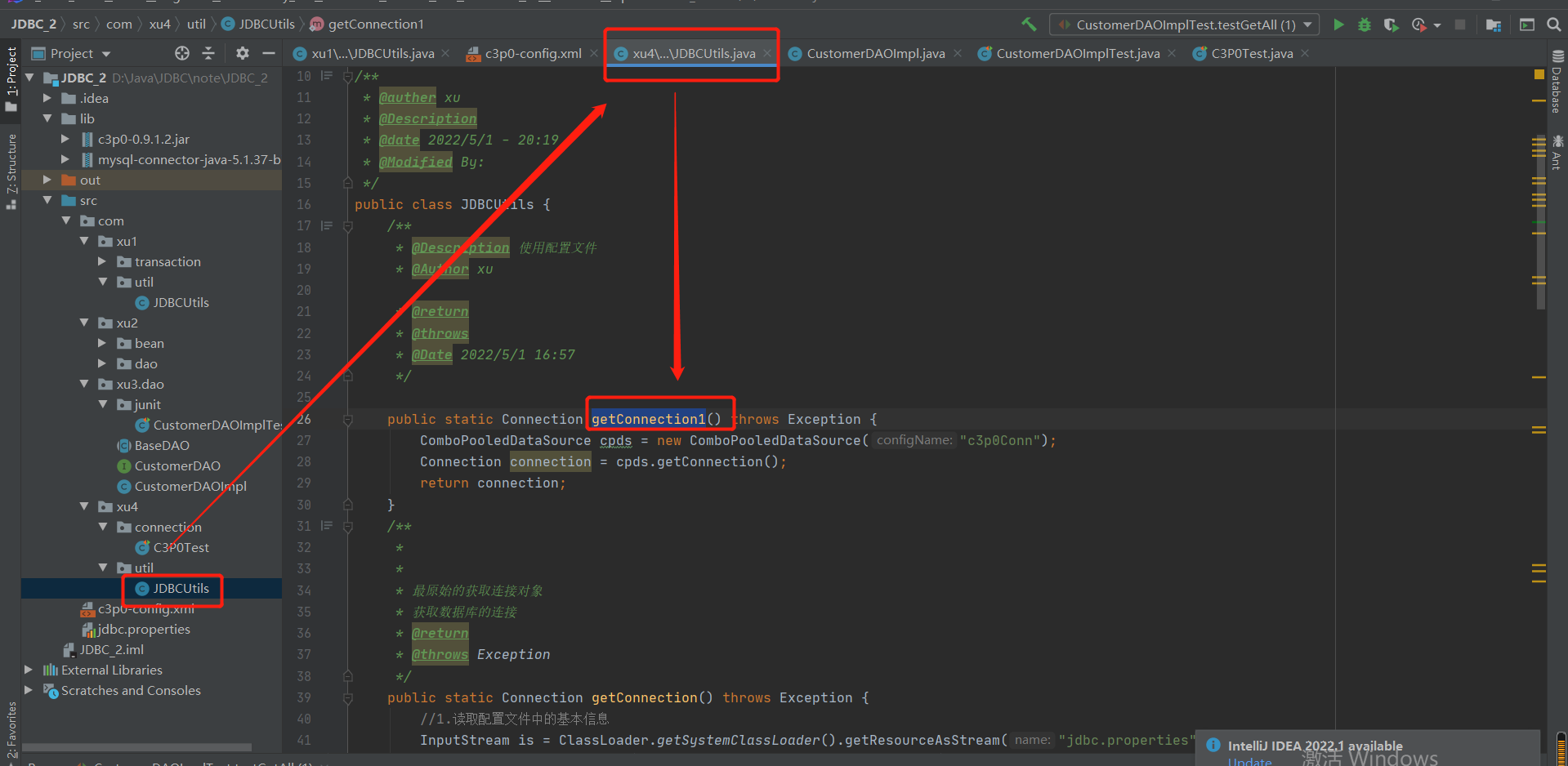Expand the transaction package
This screenshot has height=766, width=1568.
click(x=102, y=261)
